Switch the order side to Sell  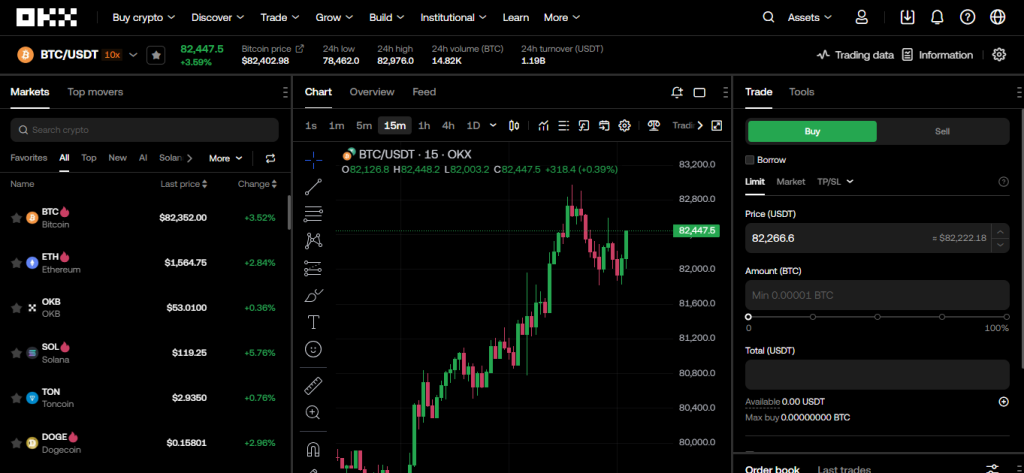pyautogui.click(x=942, y=131)
